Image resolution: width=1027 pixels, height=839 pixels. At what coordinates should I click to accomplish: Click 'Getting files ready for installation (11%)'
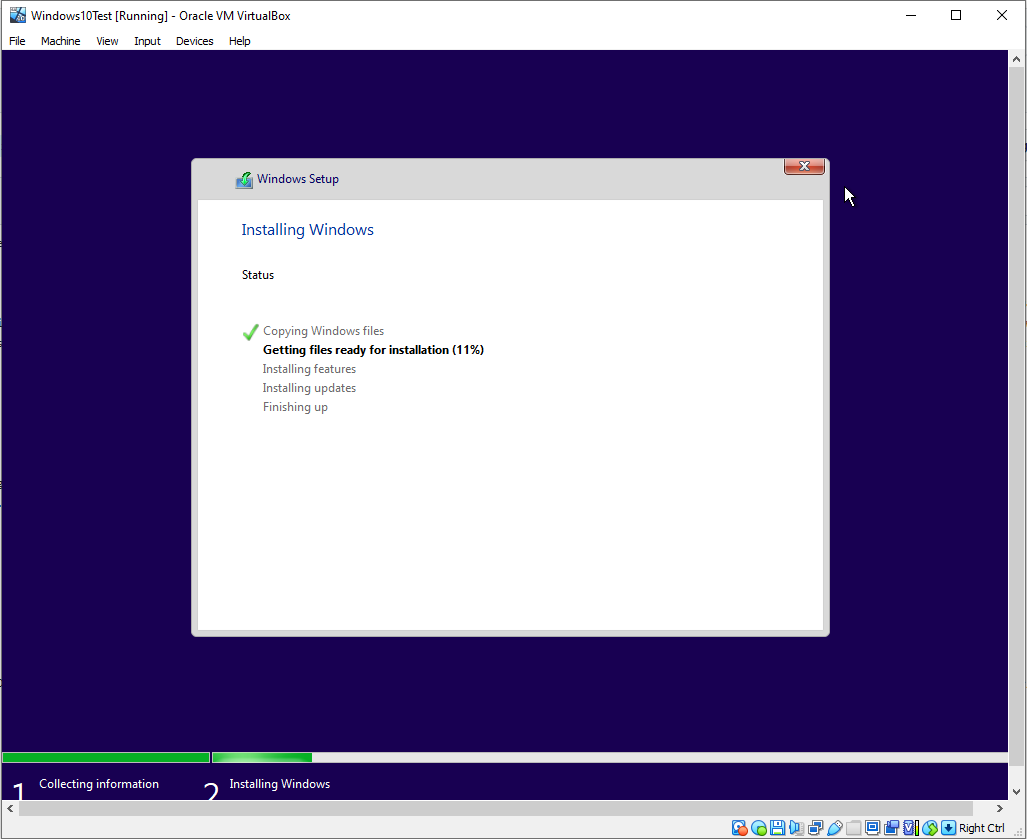tap(373, 350)
